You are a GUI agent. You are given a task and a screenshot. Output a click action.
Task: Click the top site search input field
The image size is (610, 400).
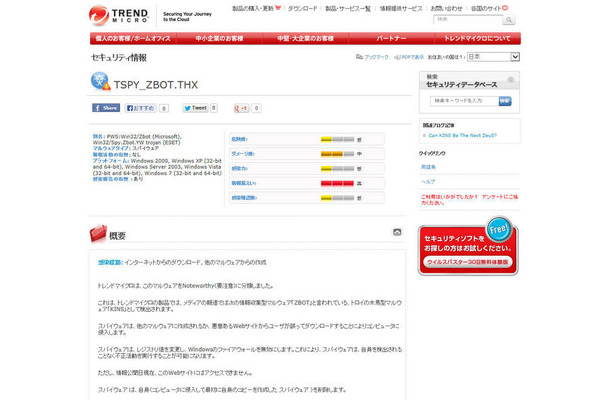tap(468, 19)
